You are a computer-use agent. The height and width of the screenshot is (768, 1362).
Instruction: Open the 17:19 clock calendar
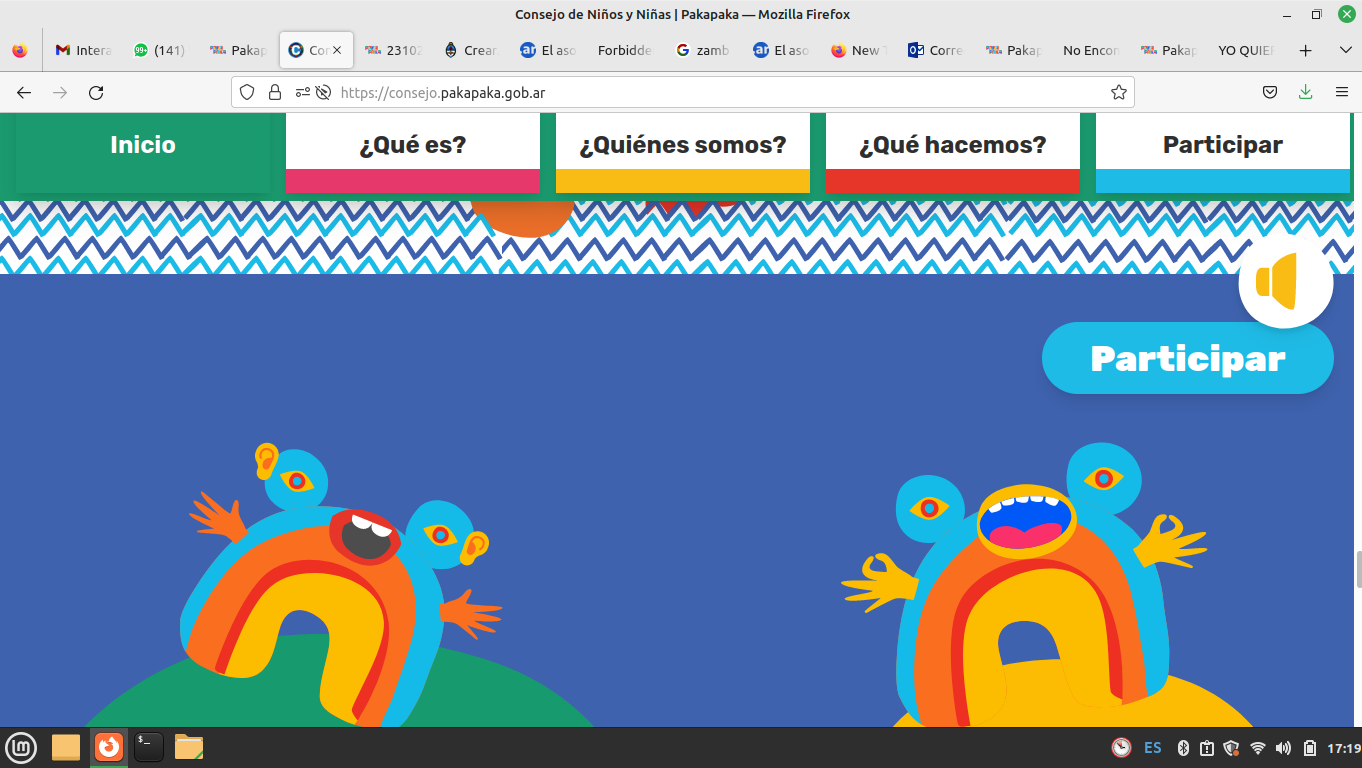(x=1343, y=748)
